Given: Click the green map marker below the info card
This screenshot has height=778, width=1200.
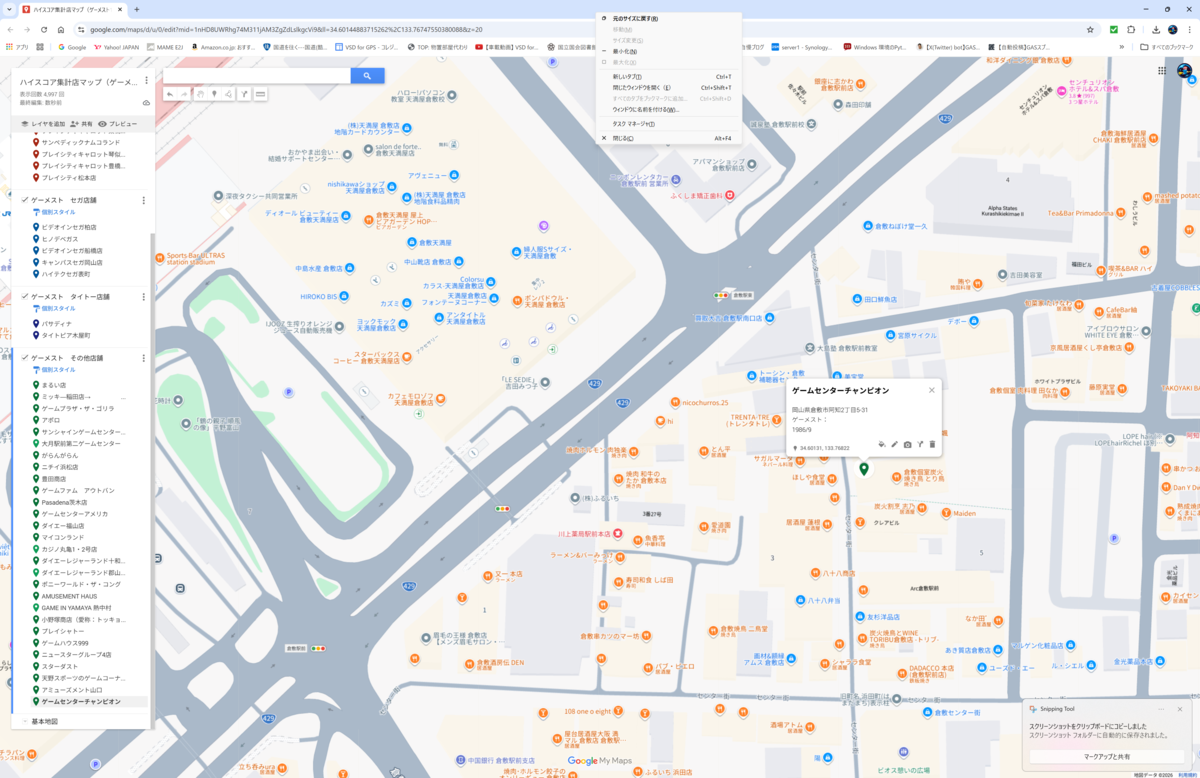Looking at the screenshot, I should coord(864,468).
